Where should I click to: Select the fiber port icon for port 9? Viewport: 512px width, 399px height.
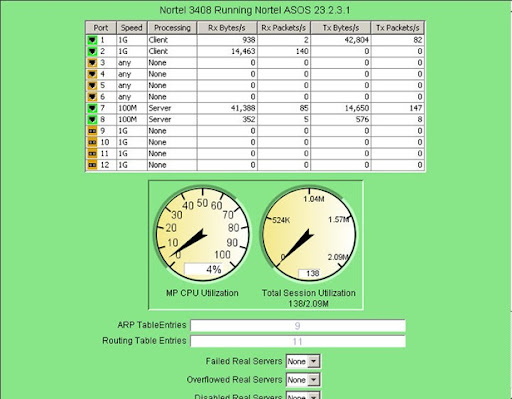92,131
